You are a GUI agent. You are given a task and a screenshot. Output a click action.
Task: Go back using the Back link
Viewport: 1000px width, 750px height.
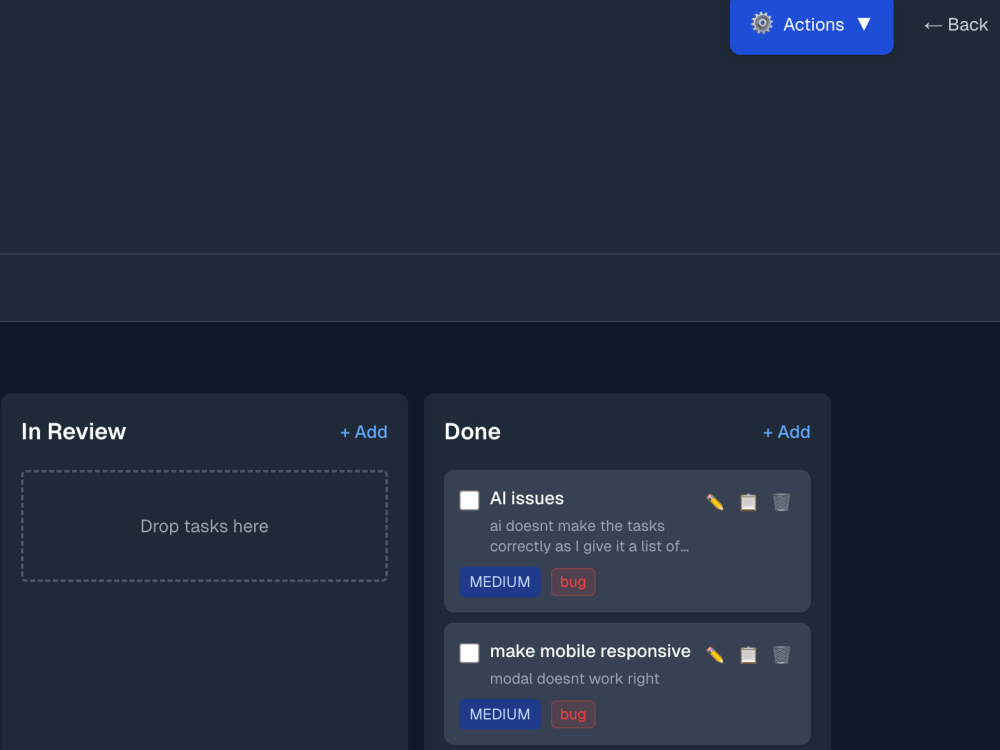[x=956, y=25]
